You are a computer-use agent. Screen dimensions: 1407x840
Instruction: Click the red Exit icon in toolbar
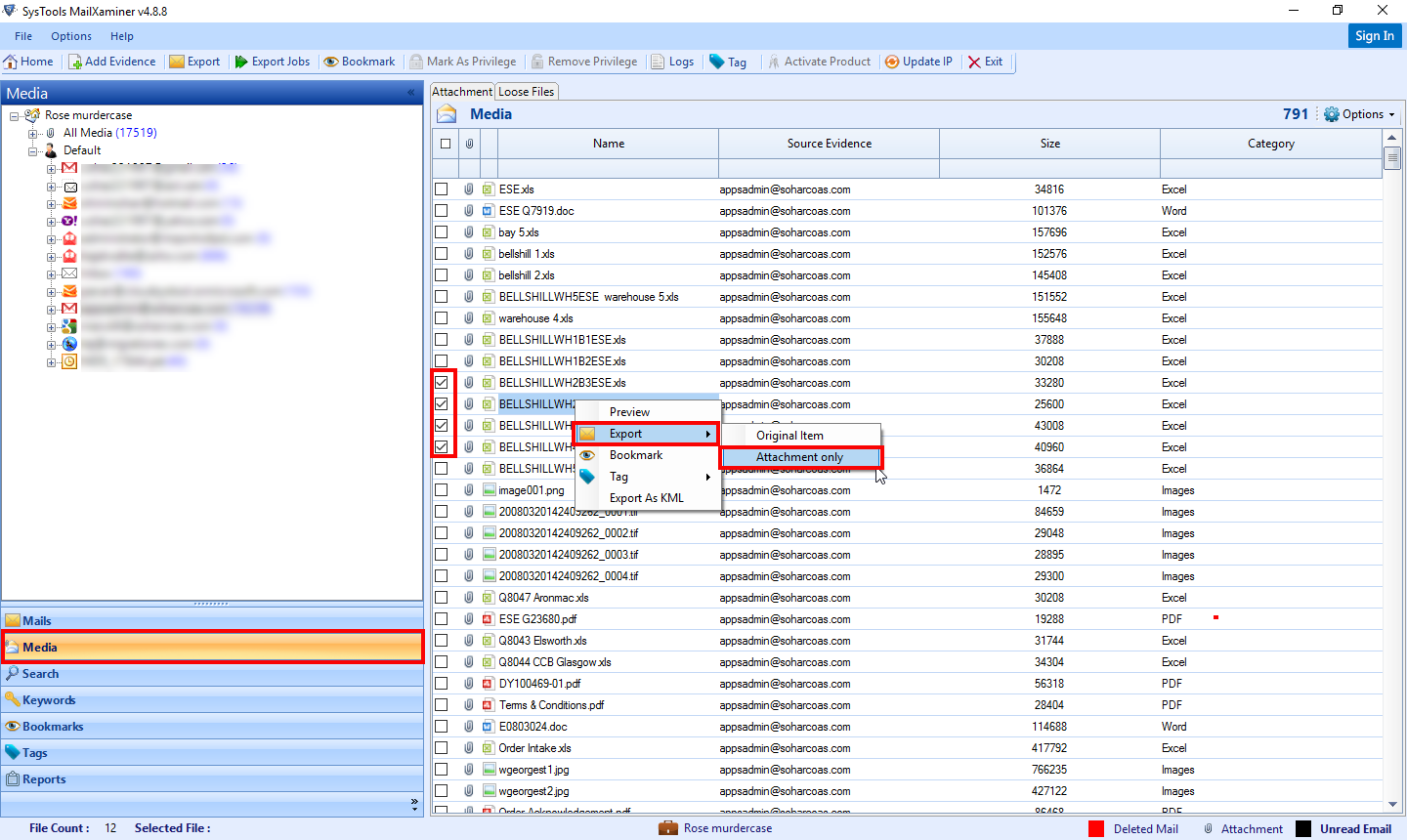974,62
